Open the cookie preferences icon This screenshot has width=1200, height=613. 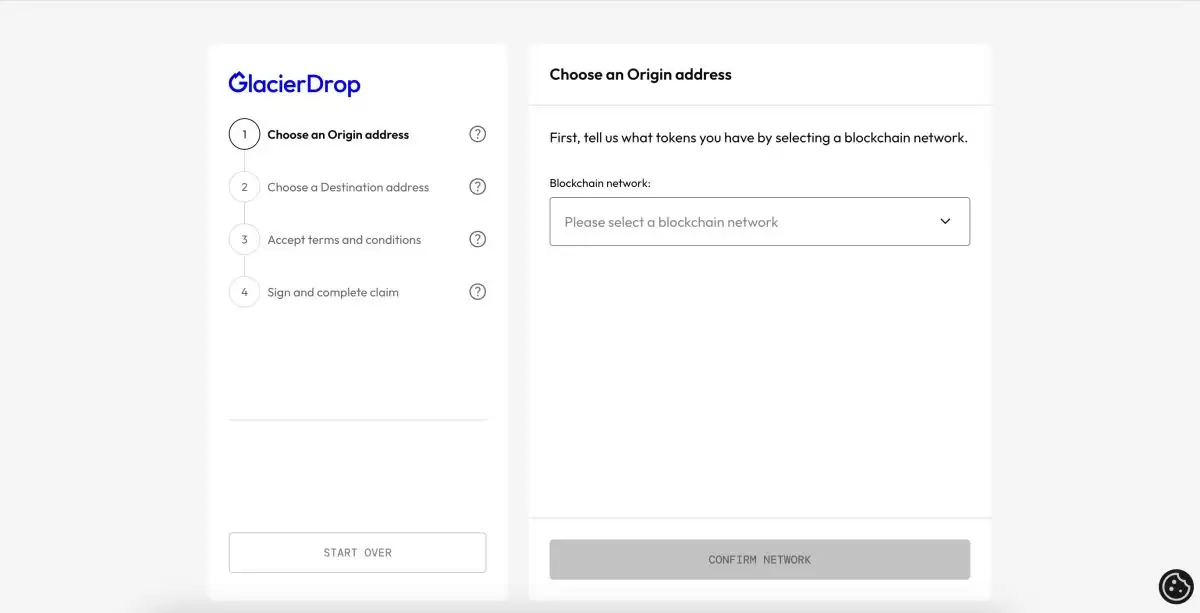(1176, 586)
